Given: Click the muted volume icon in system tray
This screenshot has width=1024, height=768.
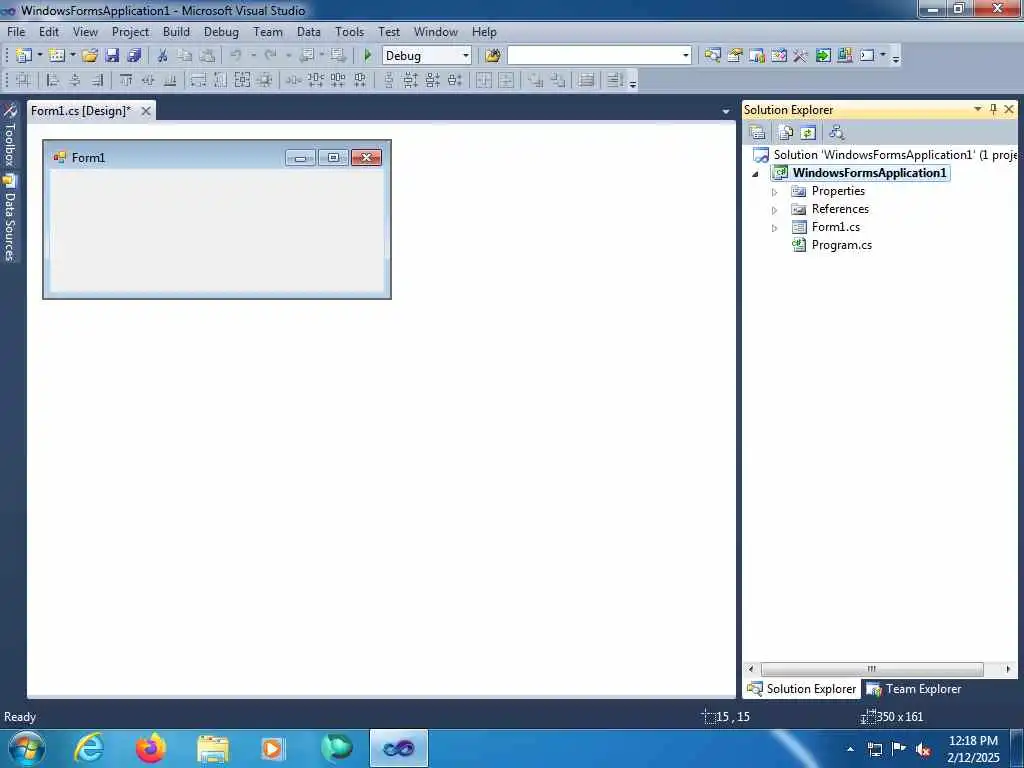Looking at the screenshot, I should click(923, 750).
